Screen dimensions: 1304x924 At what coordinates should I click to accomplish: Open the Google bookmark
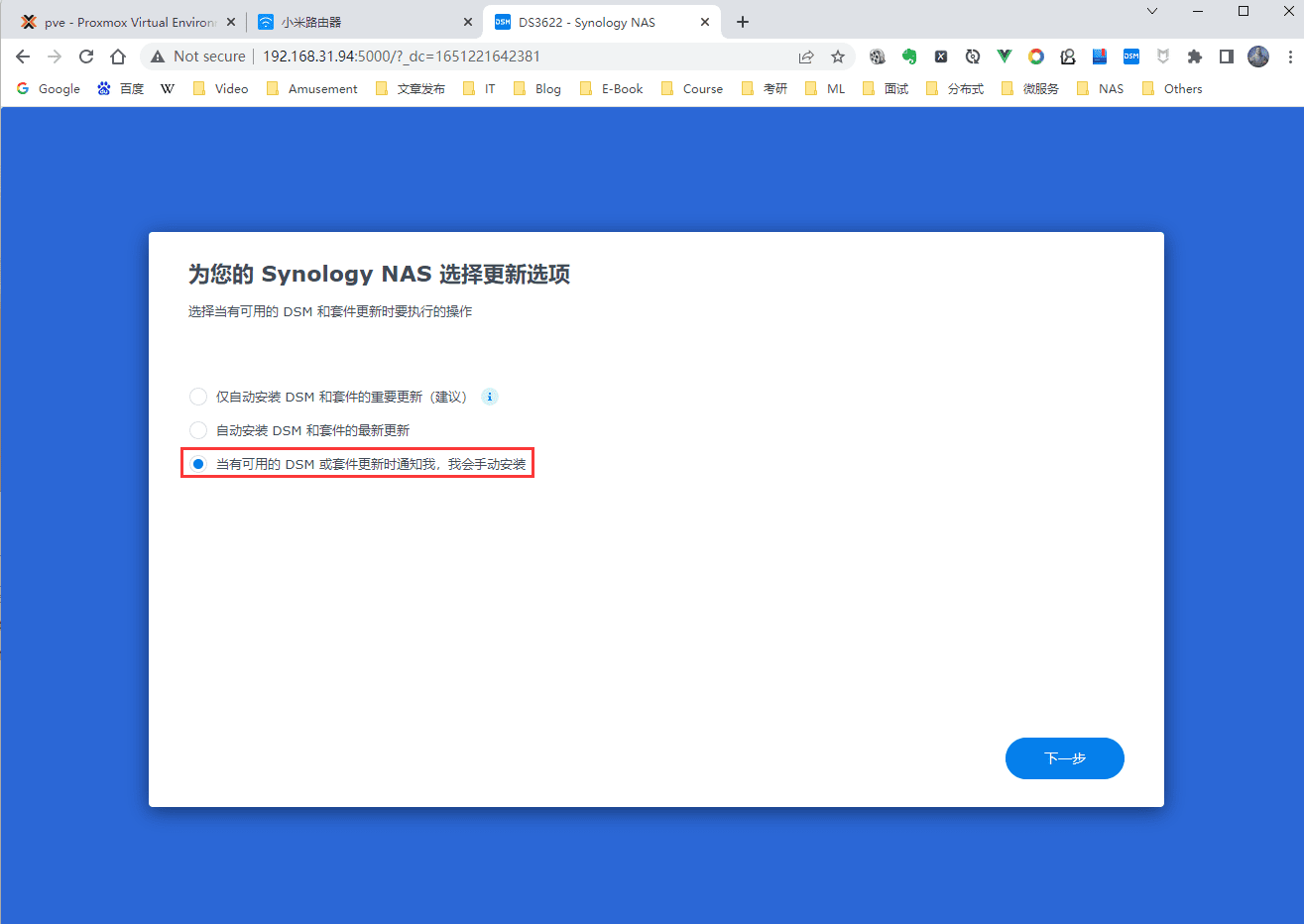(49, 89)
